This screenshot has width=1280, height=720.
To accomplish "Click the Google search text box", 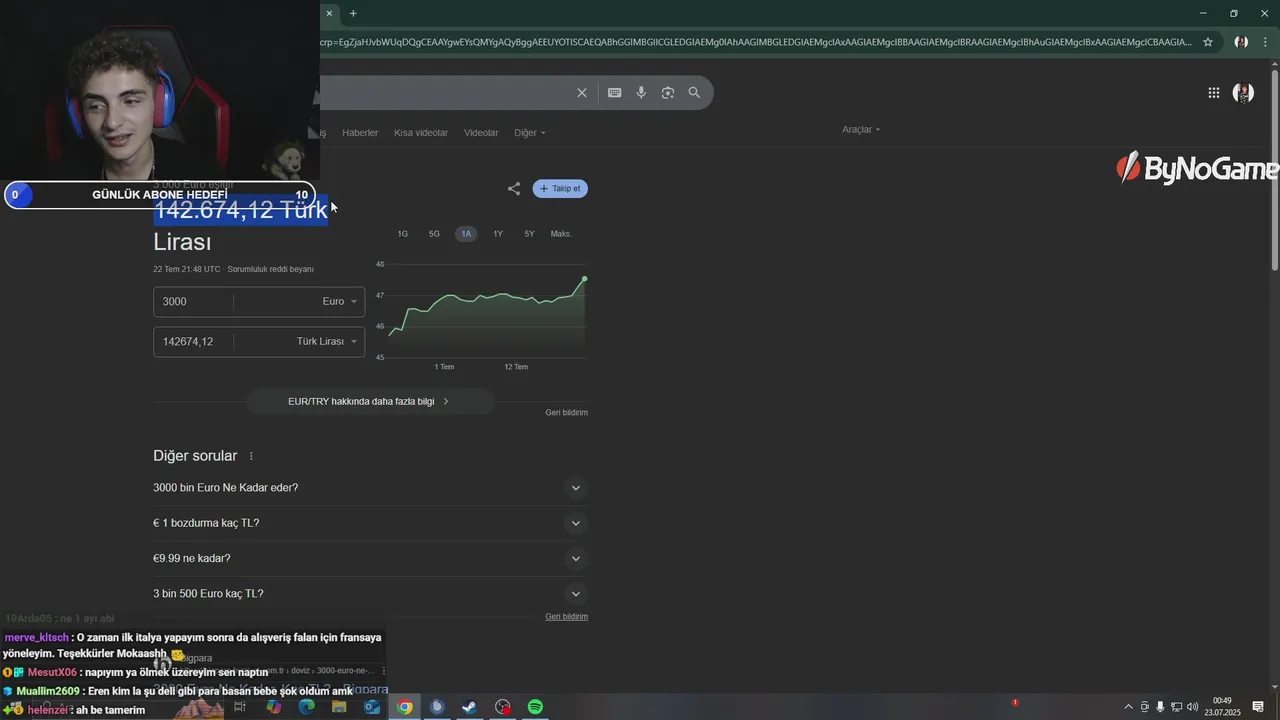I will click(445, 93).
